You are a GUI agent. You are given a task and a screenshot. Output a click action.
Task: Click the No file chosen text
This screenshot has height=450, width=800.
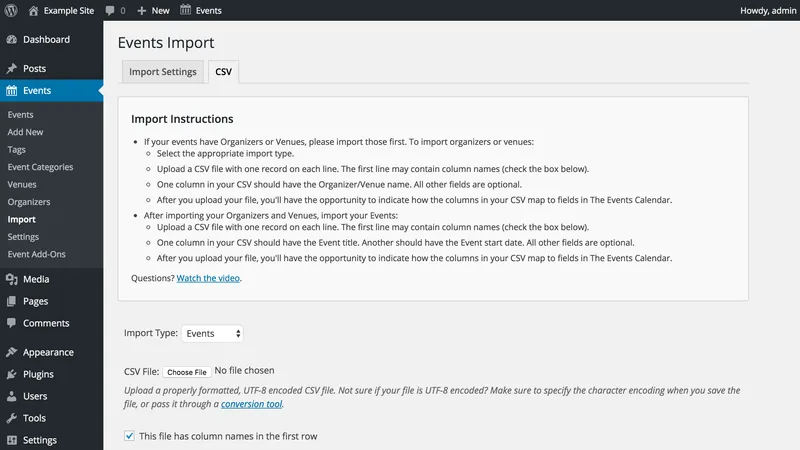(x=244, y=370)
